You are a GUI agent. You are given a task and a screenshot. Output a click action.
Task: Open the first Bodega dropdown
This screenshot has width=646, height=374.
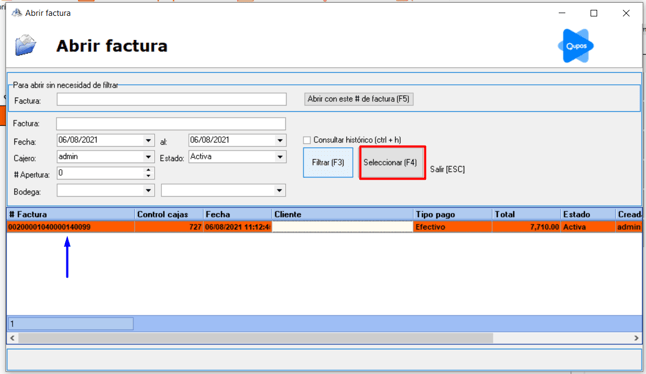pyautogui.click(x=148, y=190)
